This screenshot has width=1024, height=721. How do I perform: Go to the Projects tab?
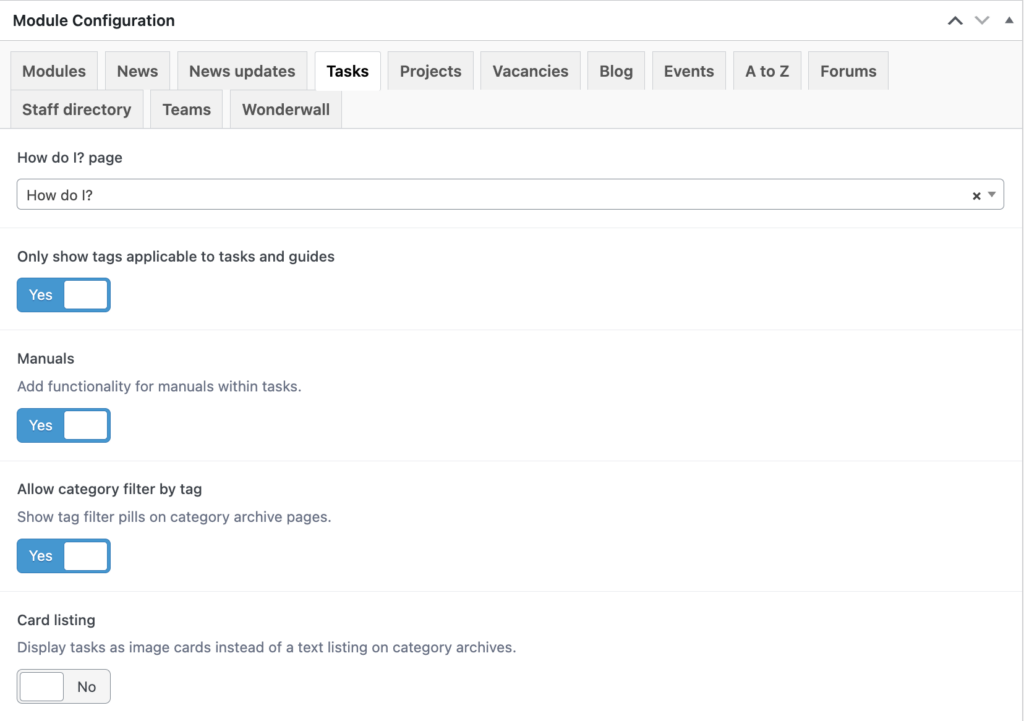pos(430,71)
